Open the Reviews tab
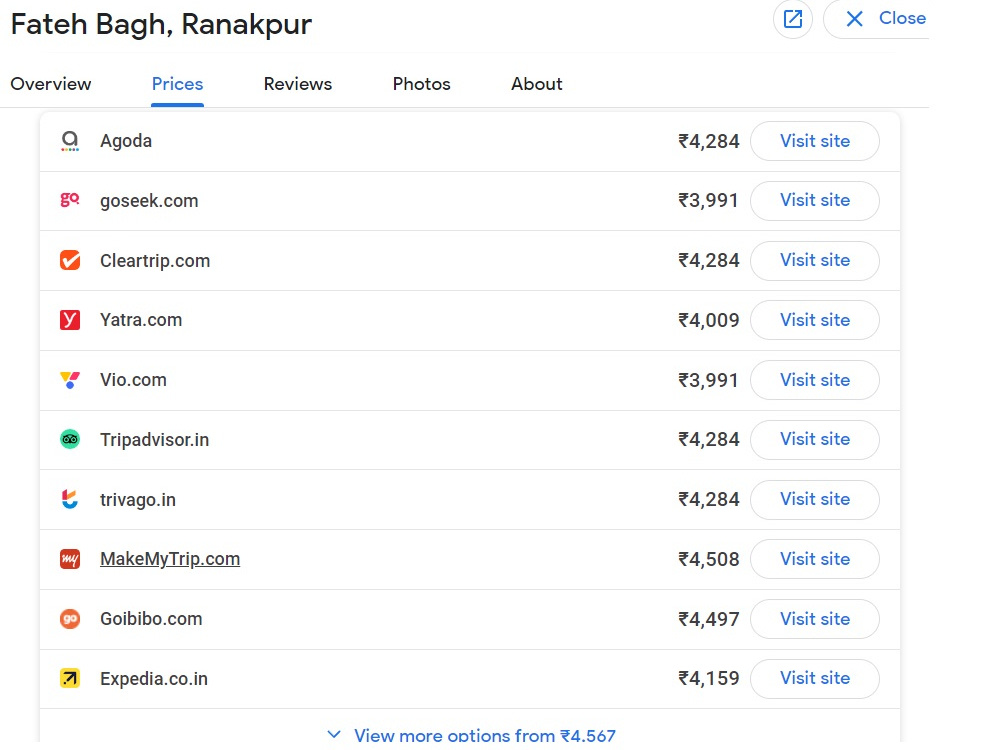The image size is (1000, 750). [298, 84]
